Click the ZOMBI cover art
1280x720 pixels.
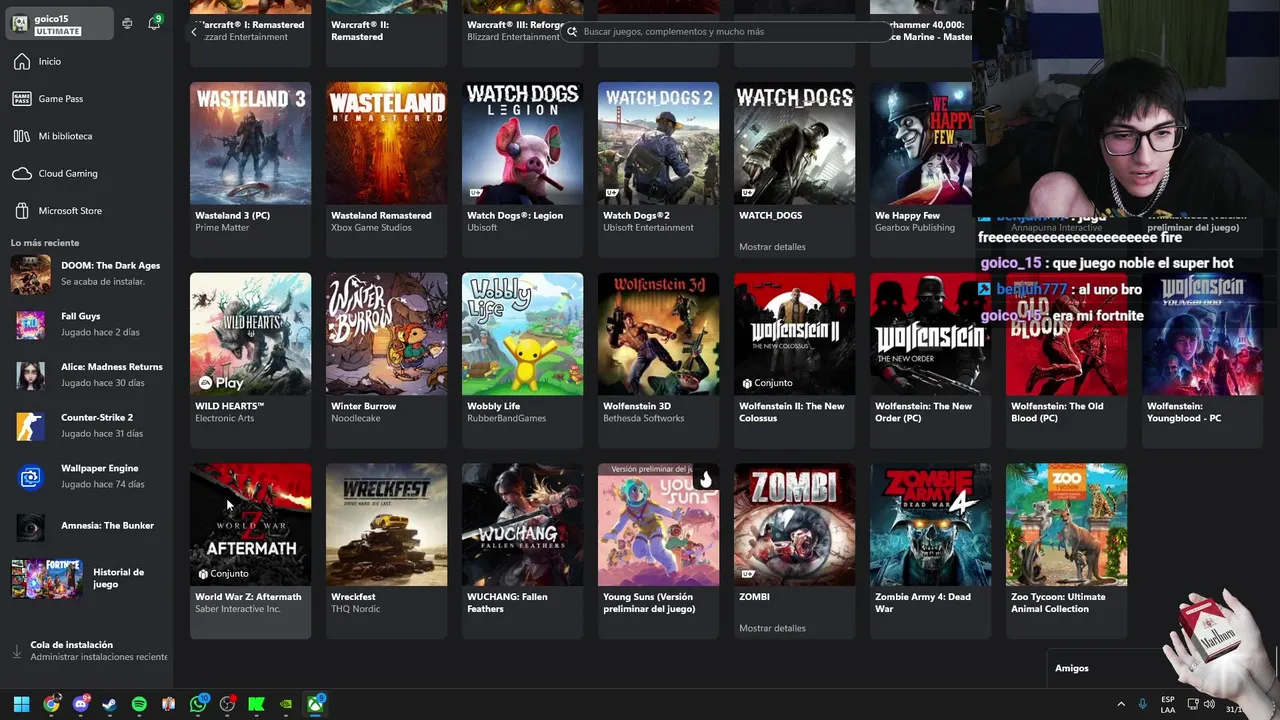point(794,525)
